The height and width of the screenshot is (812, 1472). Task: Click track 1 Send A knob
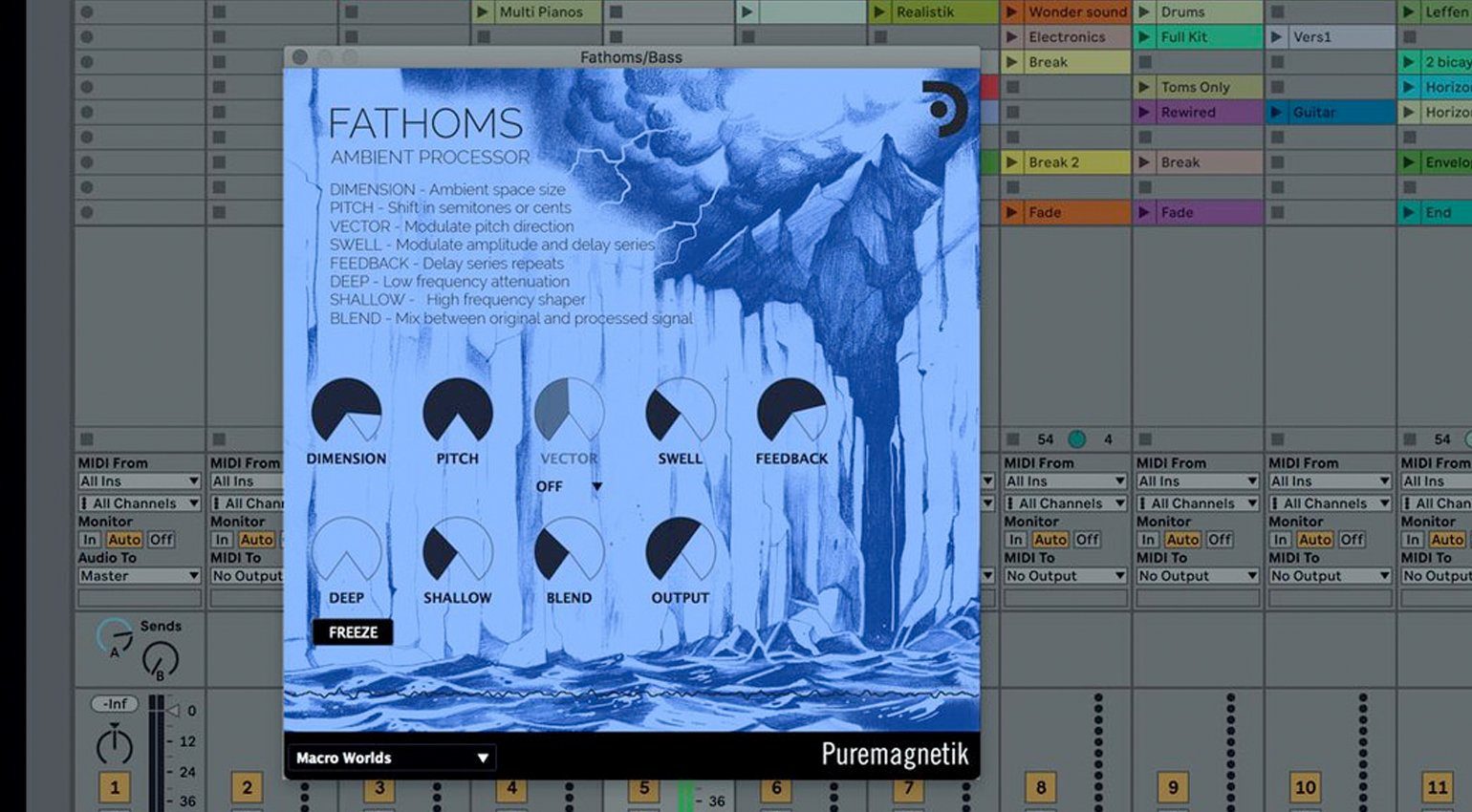[x=115, y=636]
